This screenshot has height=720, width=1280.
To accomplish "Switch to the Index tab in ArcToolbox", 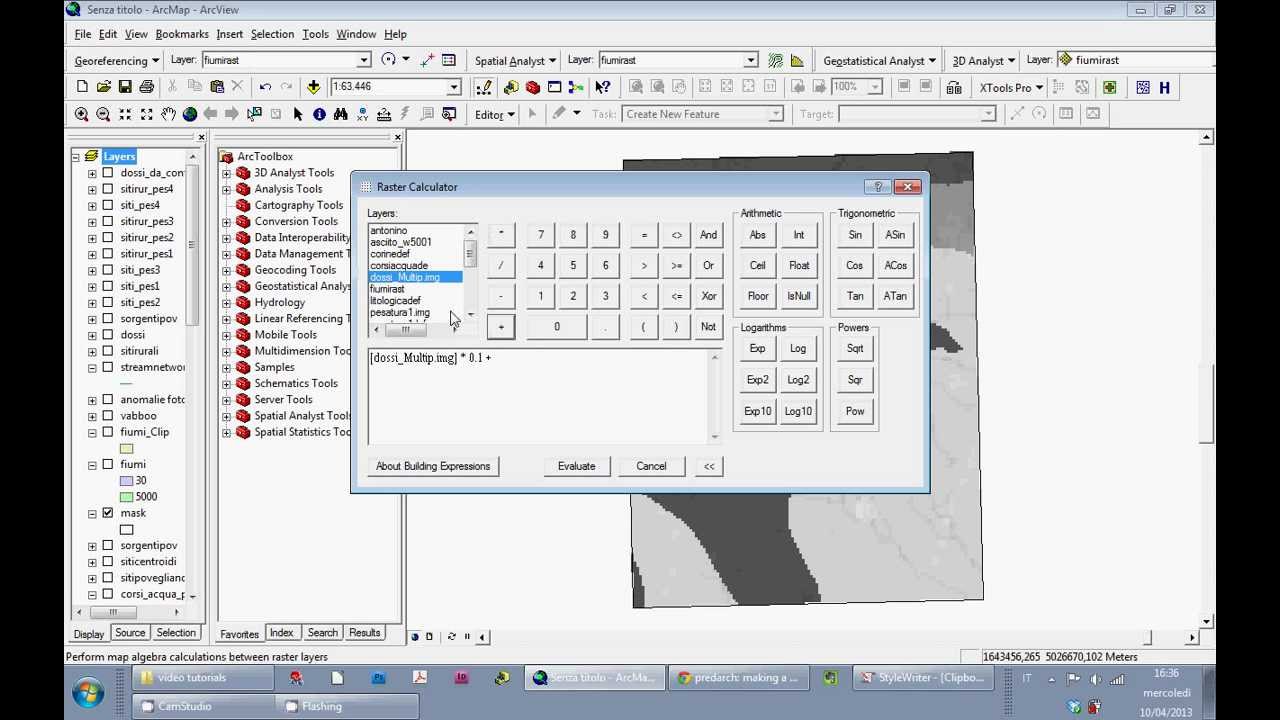I will (x=281, y=633).
